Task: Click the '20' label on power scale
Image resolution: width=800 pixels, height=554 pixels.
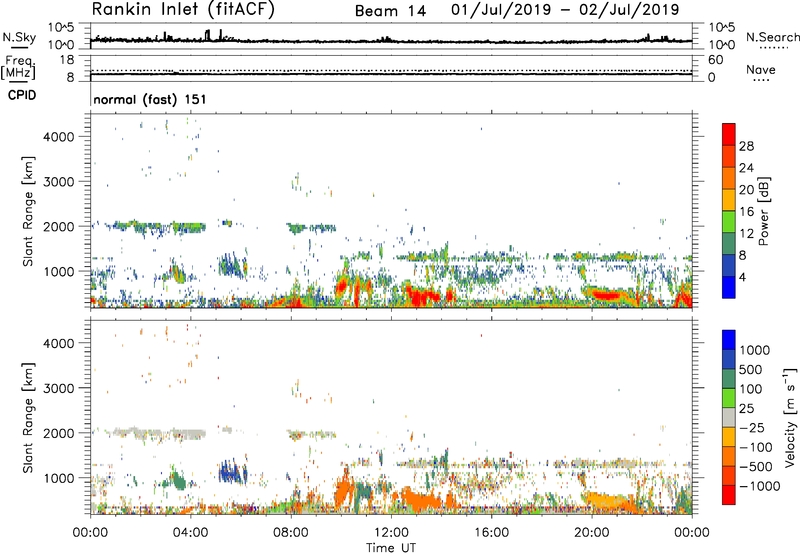Action: (x=746, y=190)
